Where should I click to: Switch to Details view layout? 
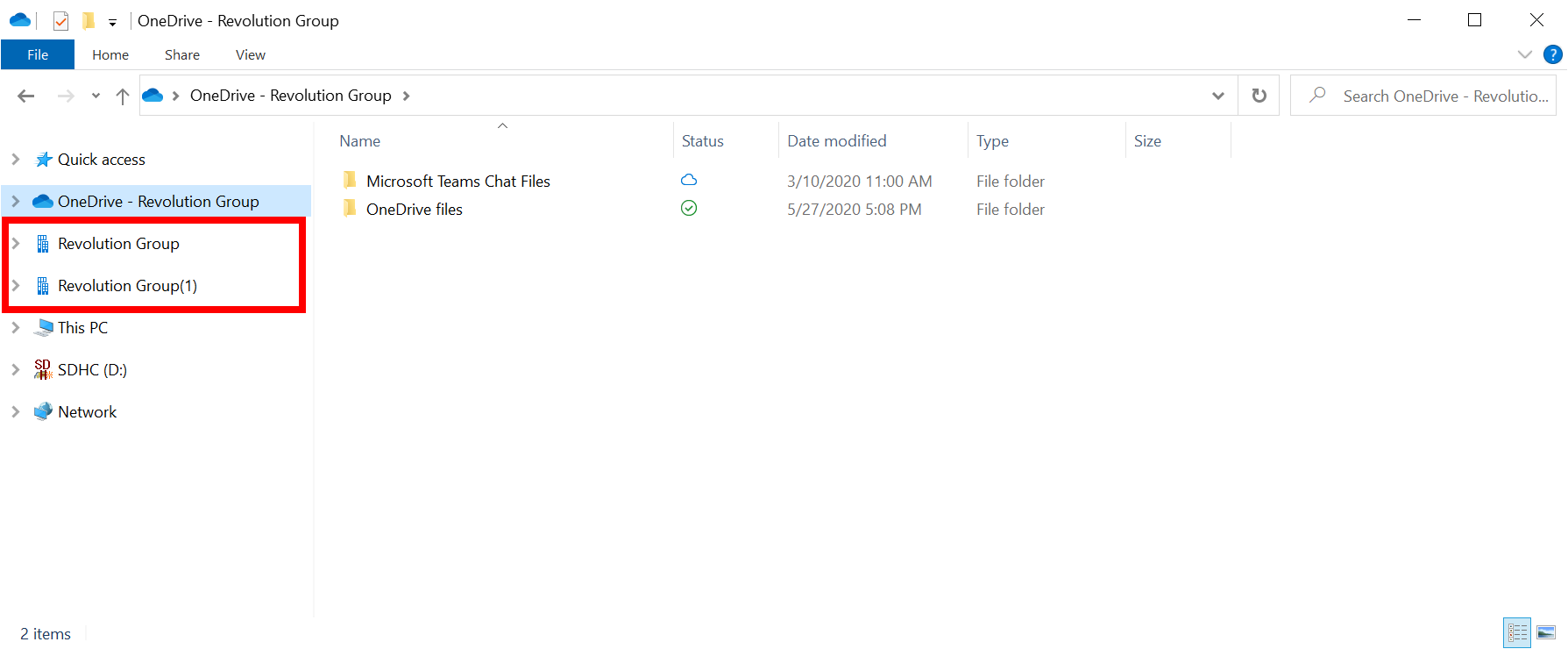tap(1517, 633)
